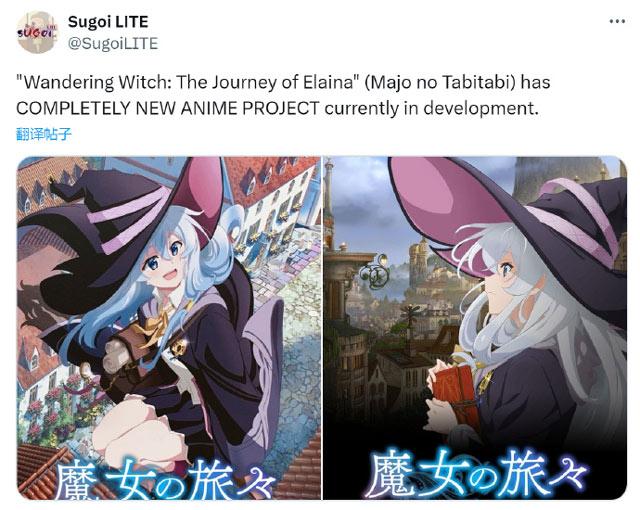Click Elaina's smiling face in the left poster
This screenshot has height=510, width=640.
point(165,261)
